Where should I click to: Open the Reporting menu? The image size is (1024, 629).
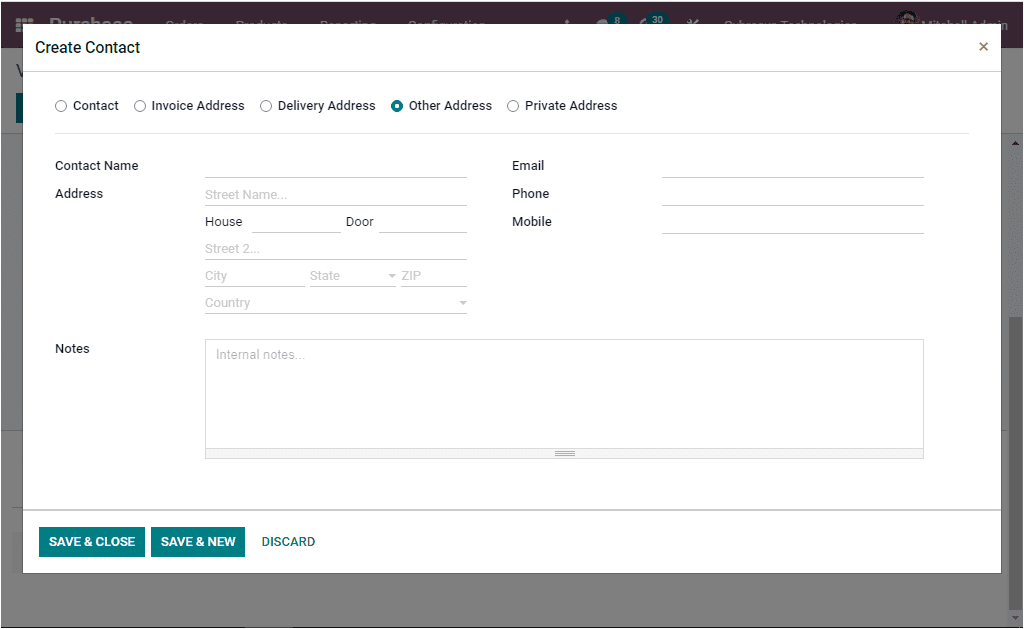pos(348,24)
